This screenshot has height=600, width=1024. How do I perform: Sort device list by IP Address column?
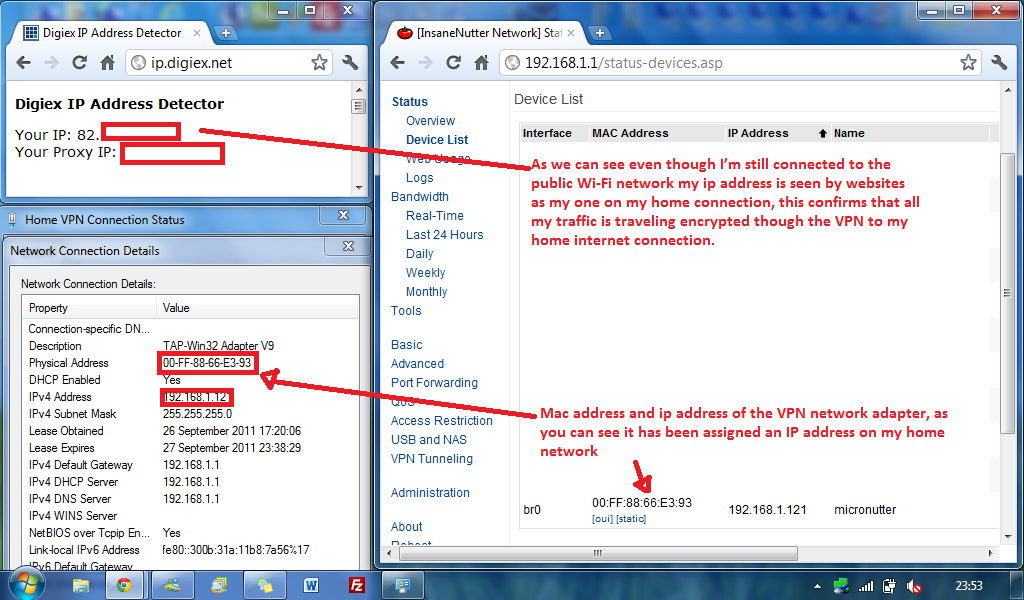(777, 133)
